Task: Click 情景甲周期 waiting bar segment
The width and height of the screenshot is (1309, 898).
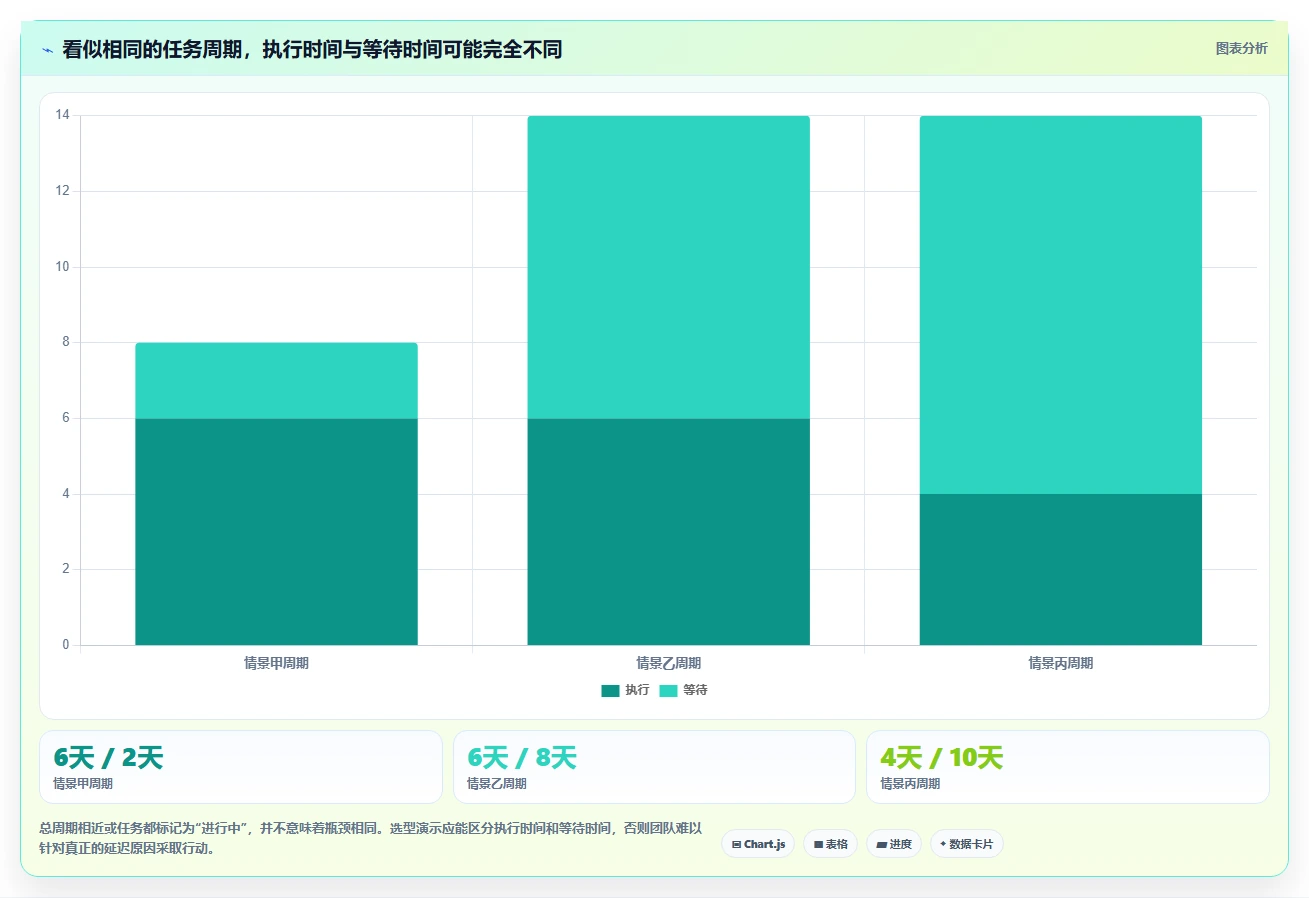Action: pos(276,380)
